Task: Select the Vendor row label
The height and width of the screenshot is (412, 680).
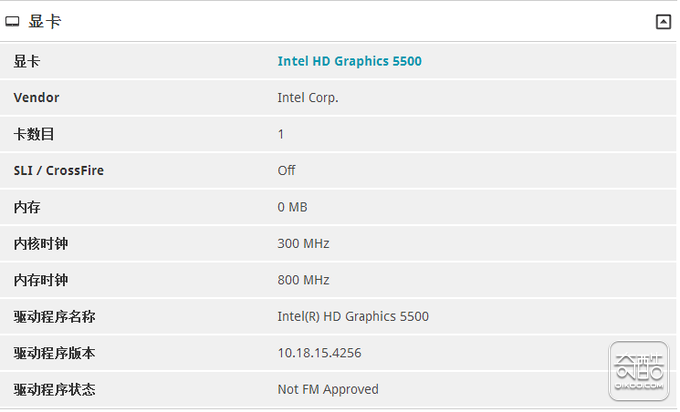Action: pyautogui.click(x=36, y=98)
